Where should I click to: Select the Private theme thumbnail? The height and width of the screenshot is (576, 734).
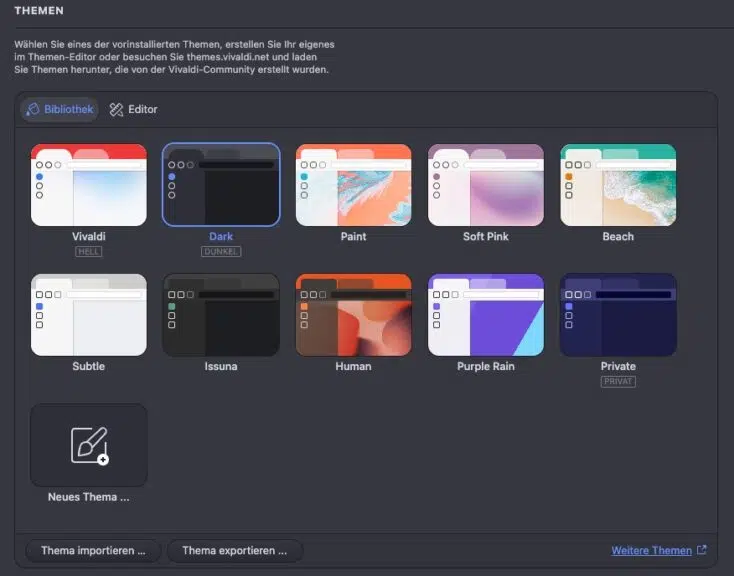pos(618,315)
